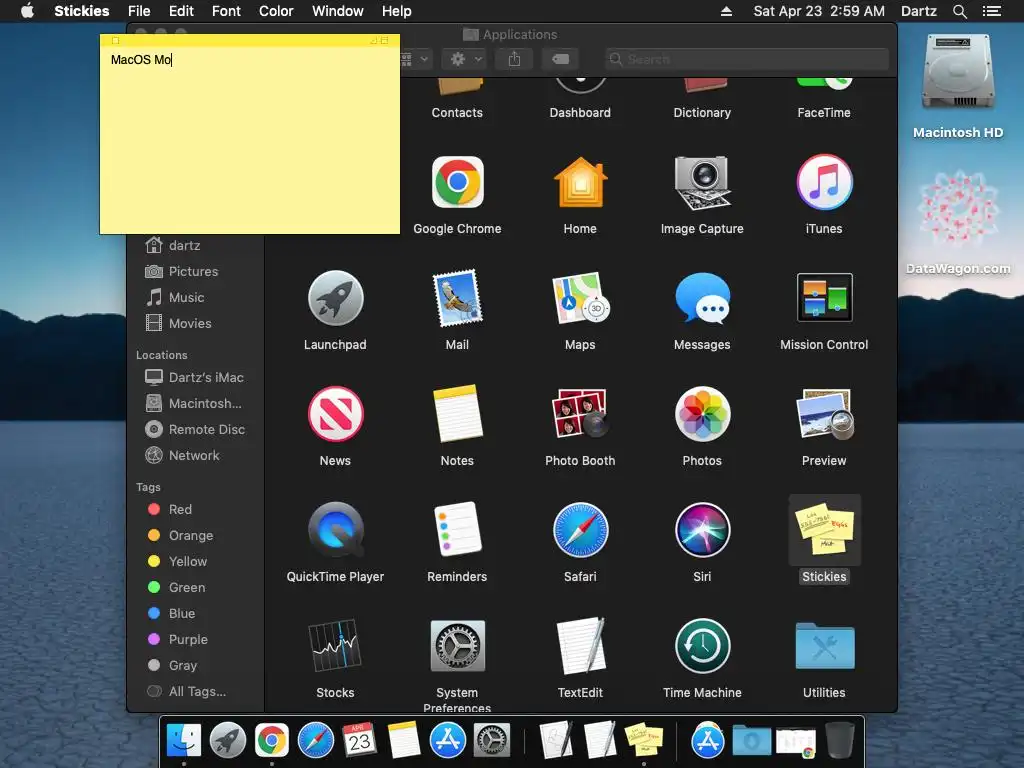Viewport: 1024px width, 768px height.
Task: Select Remote Disc under Locations
Action: (x=195, y=430)
